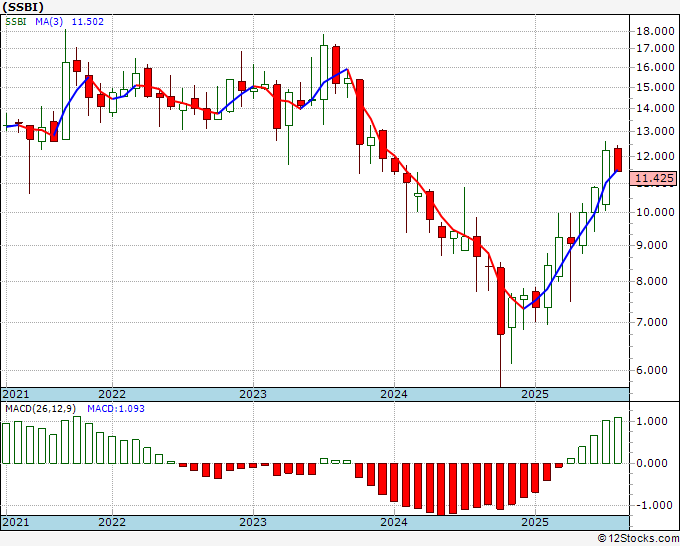This screenshot has width=680, height=546.
Task: Click 2024 on the MACD timeline
Action: pyautogui.click(x=394, y=522)
